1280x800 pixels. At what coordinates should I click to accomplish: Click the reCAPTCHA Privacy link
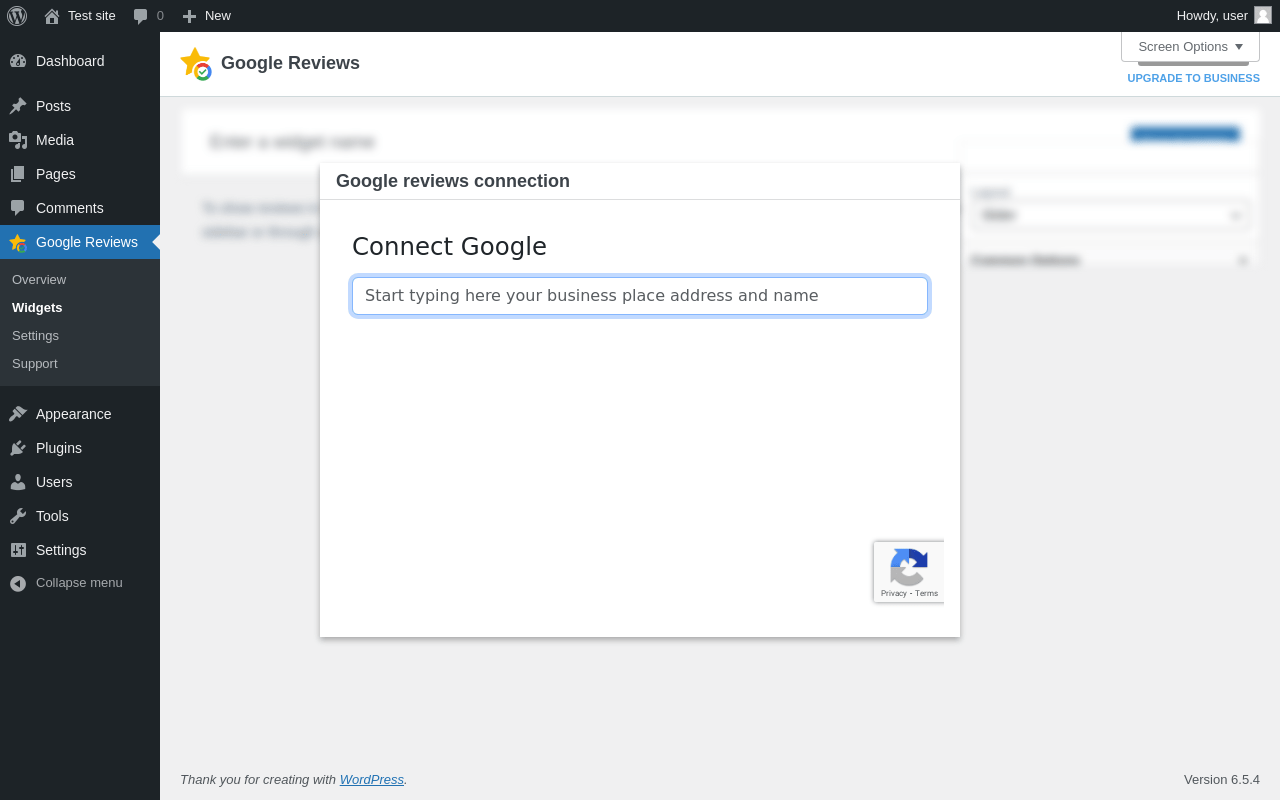(x=894, y=593)
